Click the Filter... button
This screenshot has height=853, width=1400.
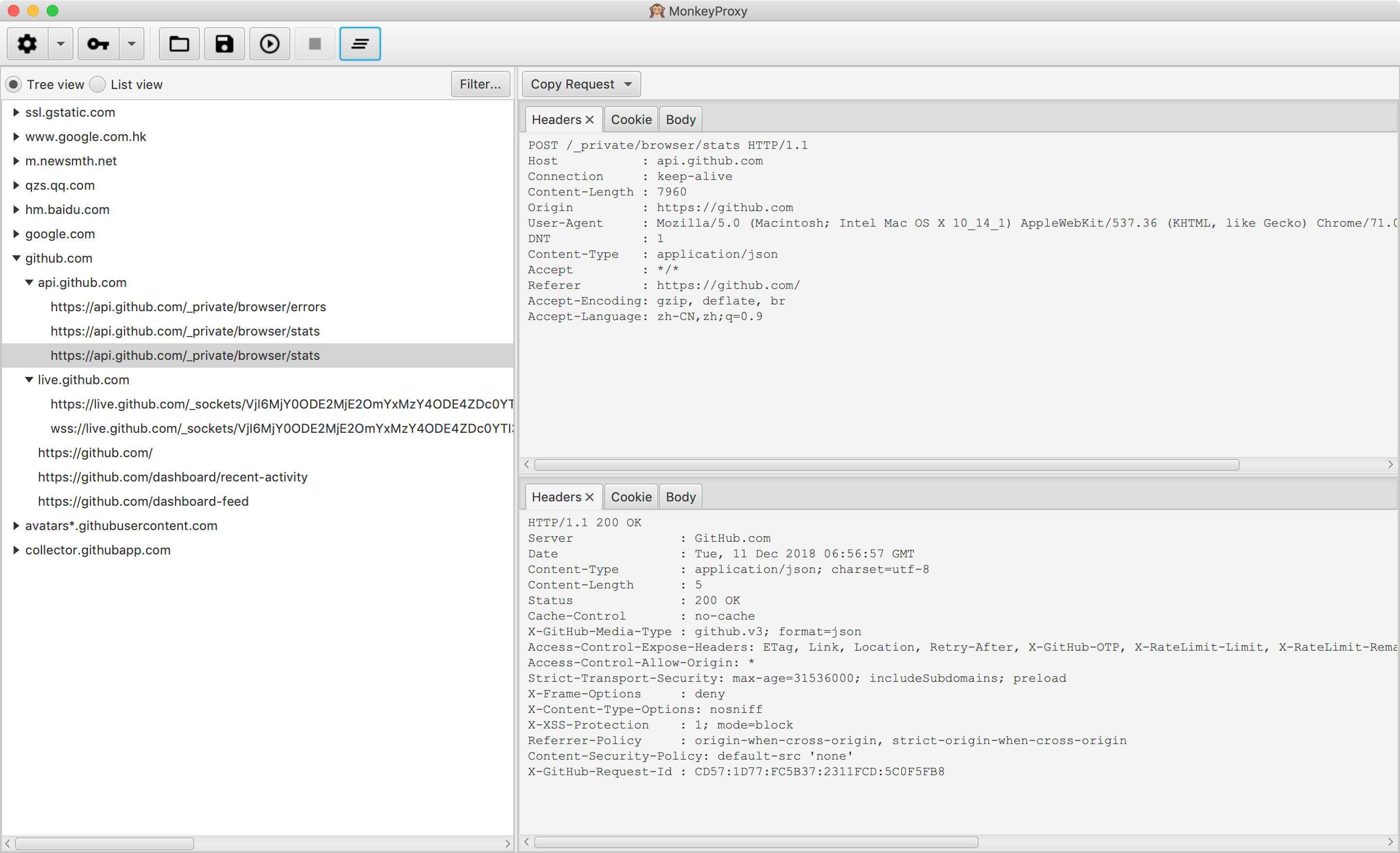(480, 84)
